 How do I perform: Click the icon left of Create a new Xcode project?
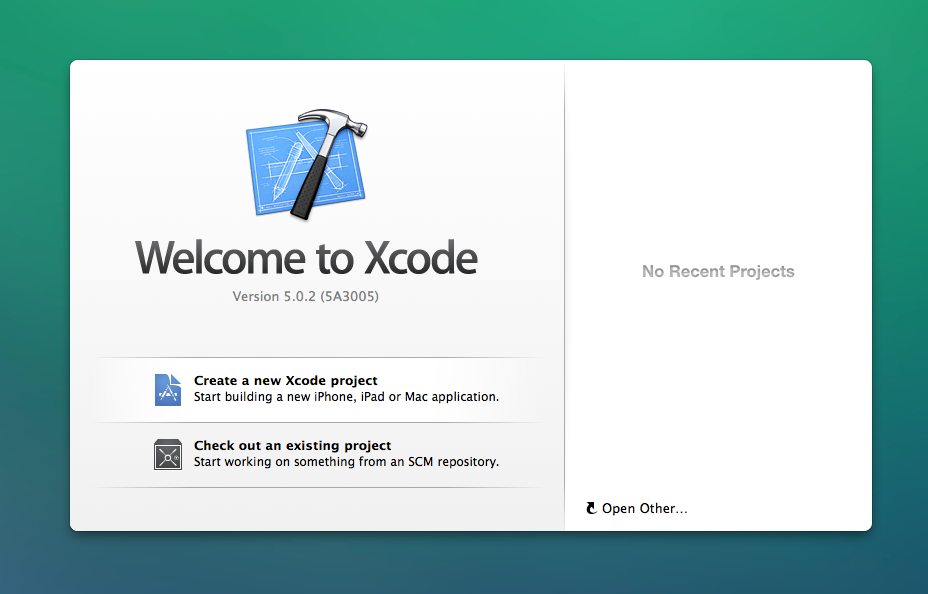167,389
